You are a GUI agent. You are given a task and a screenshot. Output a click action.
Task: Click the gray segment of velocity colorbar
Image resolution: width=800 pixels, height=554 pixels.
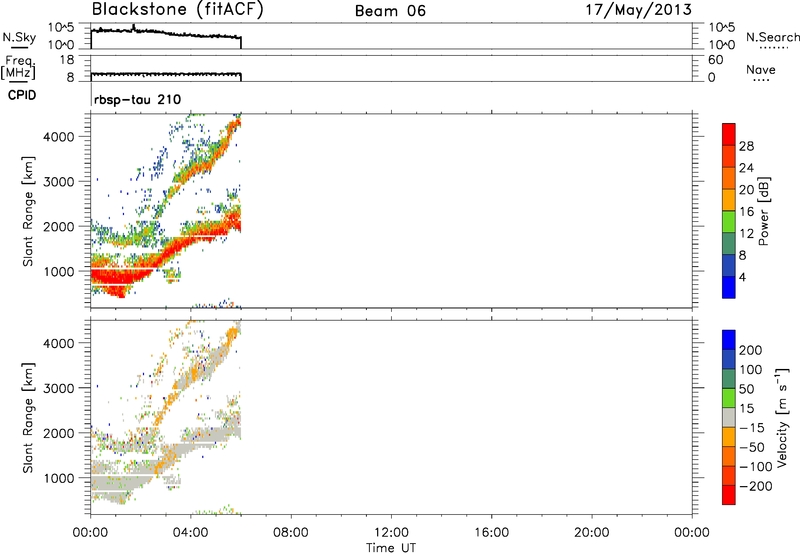point(729,418)
